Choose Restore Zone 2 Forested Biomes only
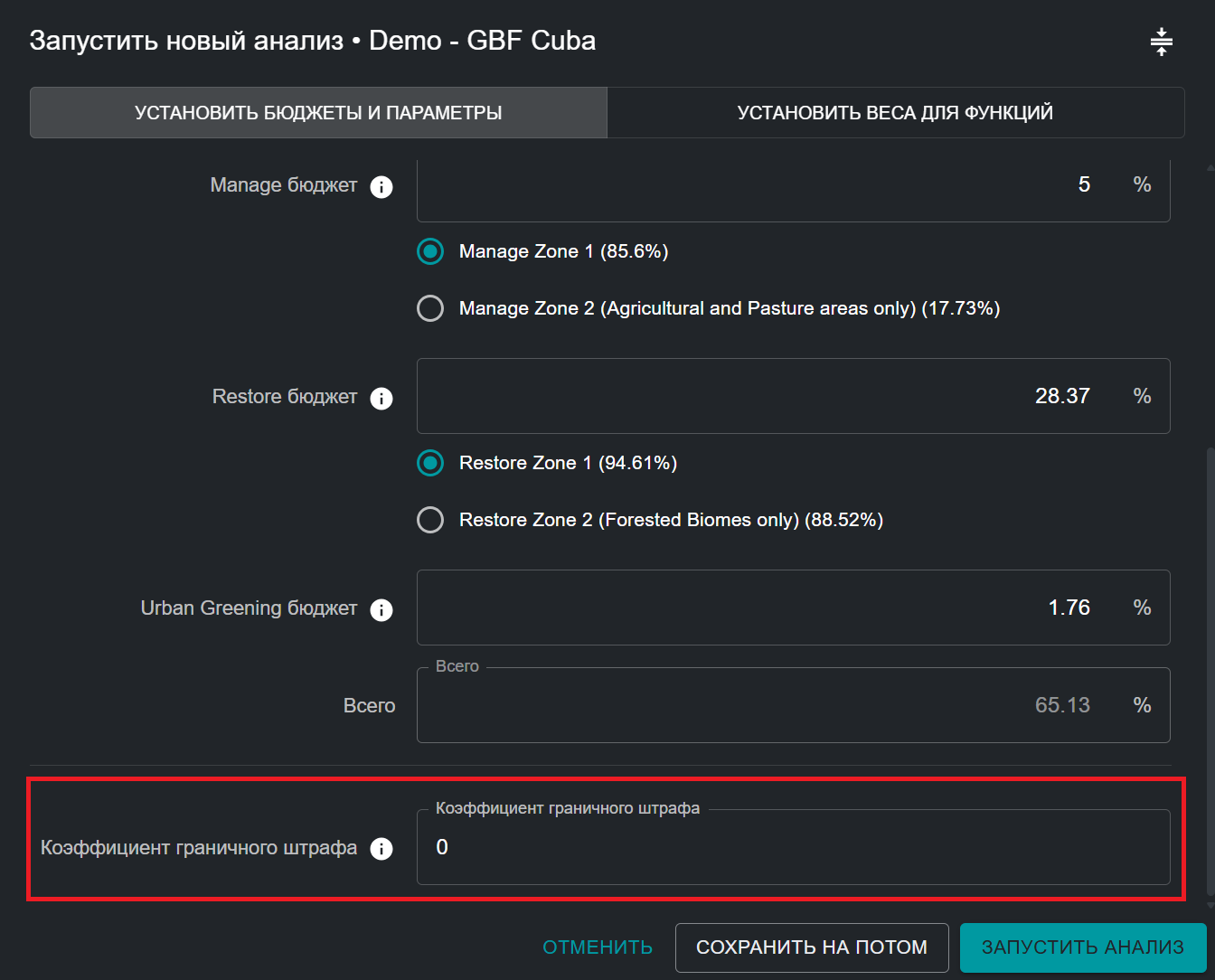This screenshot has width=1215, height=980. tap(430, 520)
